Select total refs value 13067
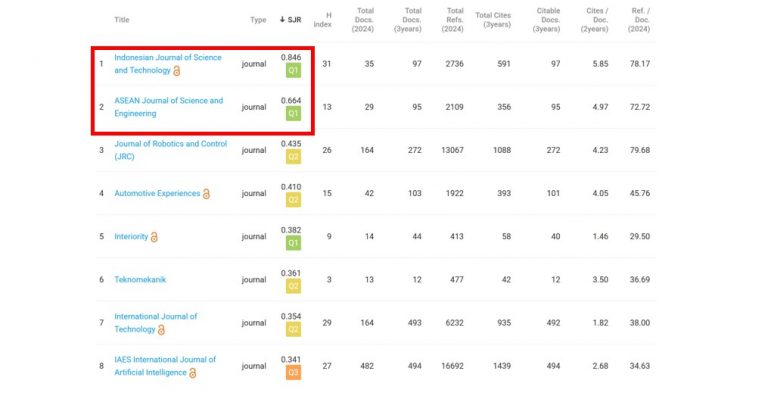 453,150
